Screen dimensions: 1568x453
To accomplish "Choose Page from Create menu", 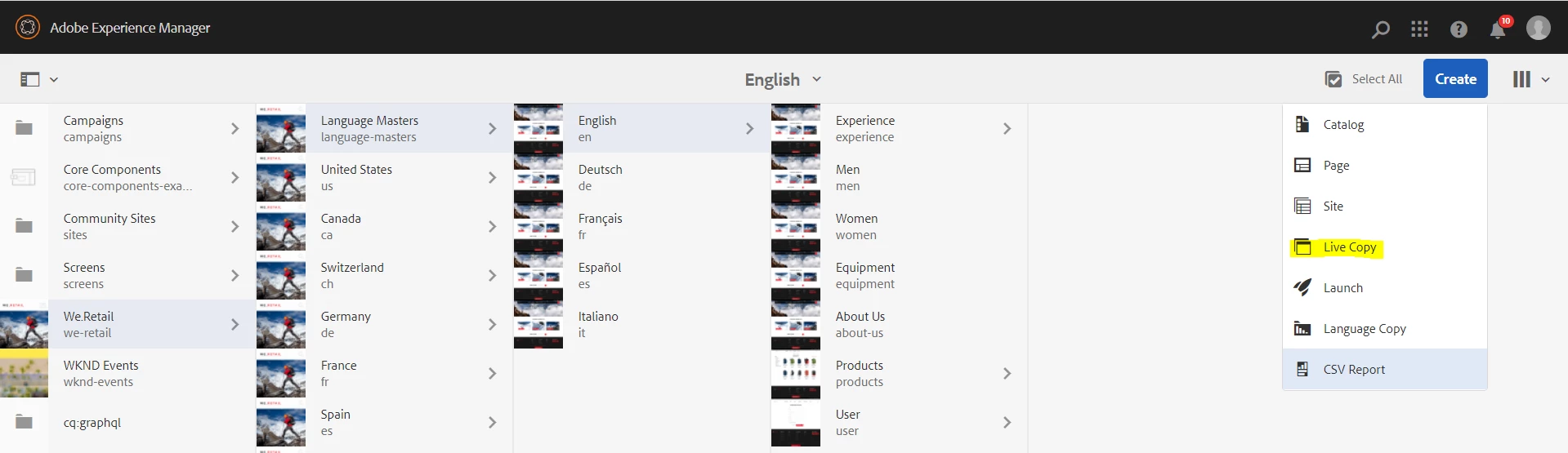I will click(1385, 165).
